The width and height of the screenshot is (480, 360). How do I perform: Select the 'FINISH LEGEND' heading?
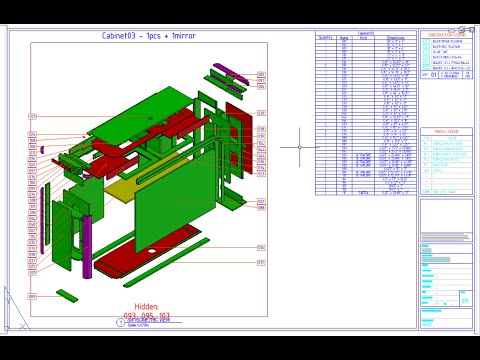(x=446, y=132)
